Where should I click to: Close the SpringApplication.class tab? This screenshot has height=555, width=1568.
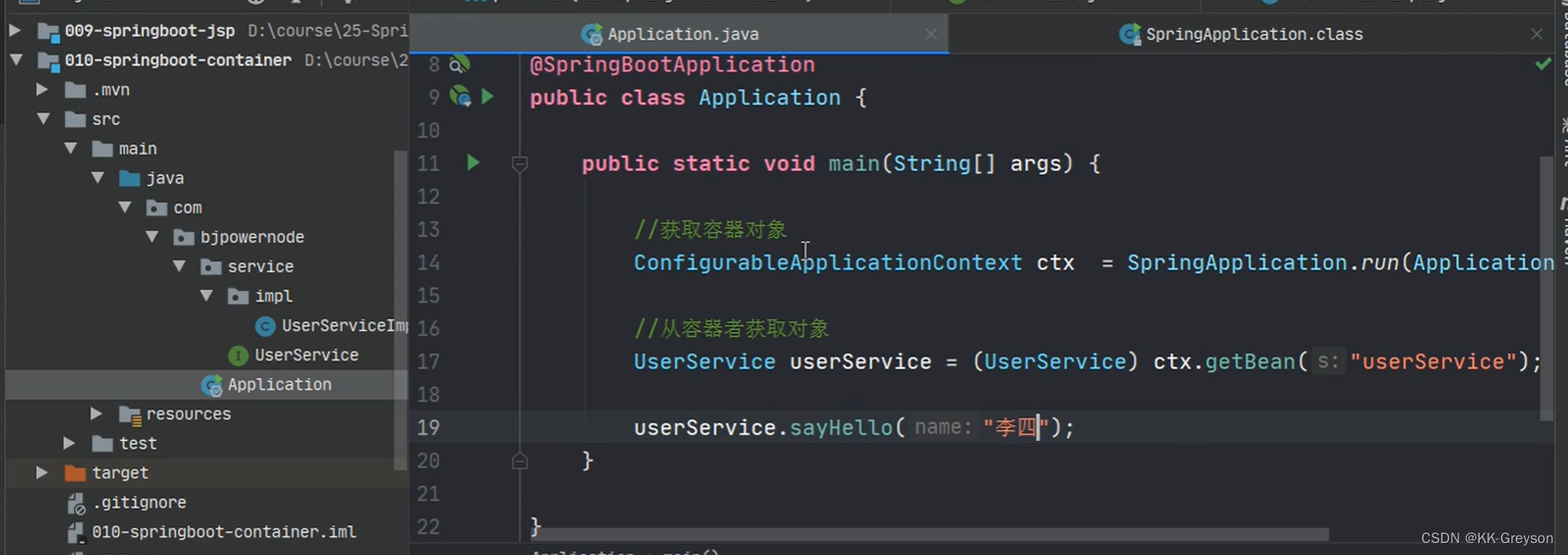click(1536, 34)
